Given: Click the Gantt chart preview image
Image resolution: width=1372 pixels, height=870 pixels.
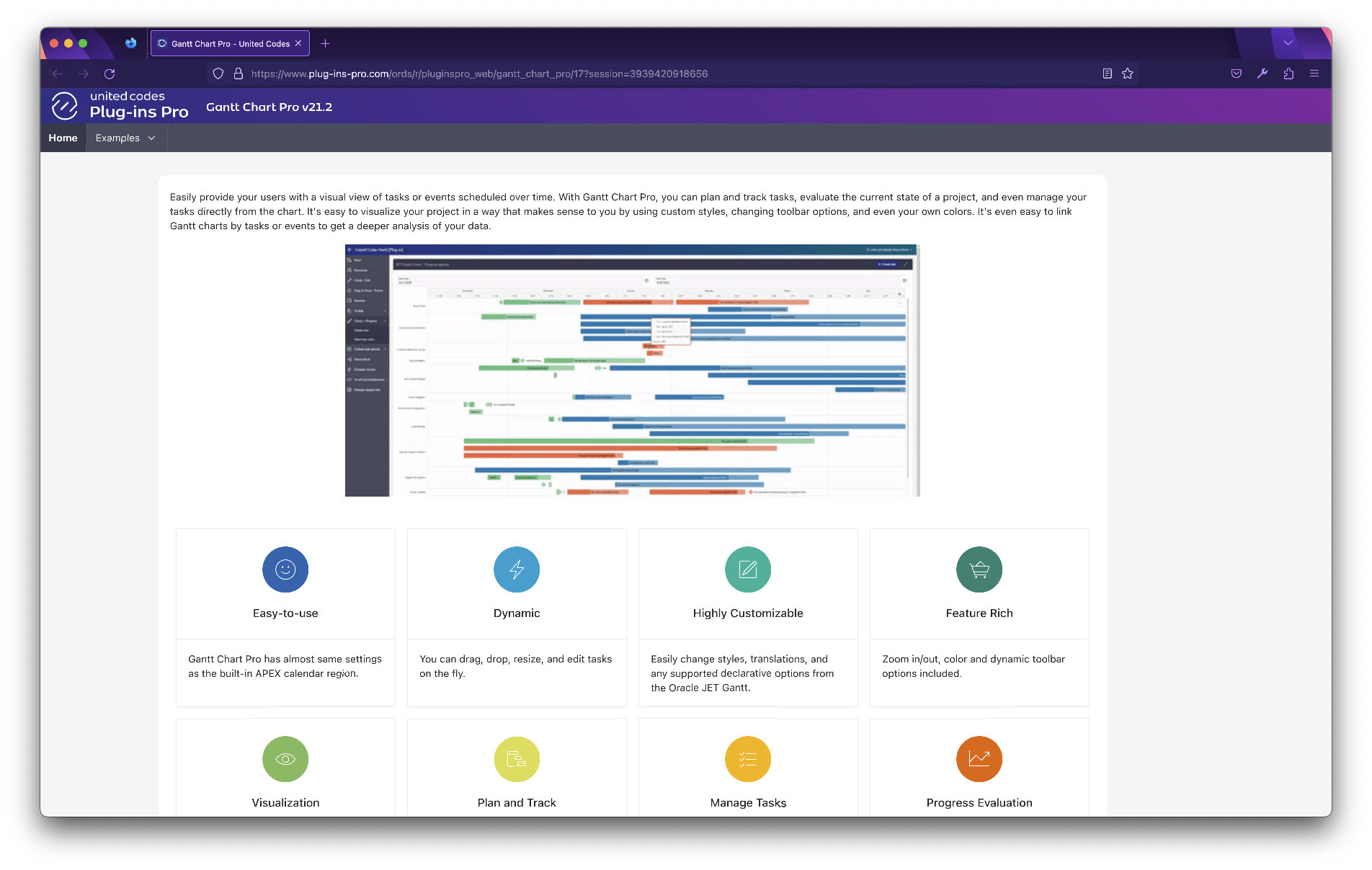Looking at the screenshot, I should [x=632, y=370].
